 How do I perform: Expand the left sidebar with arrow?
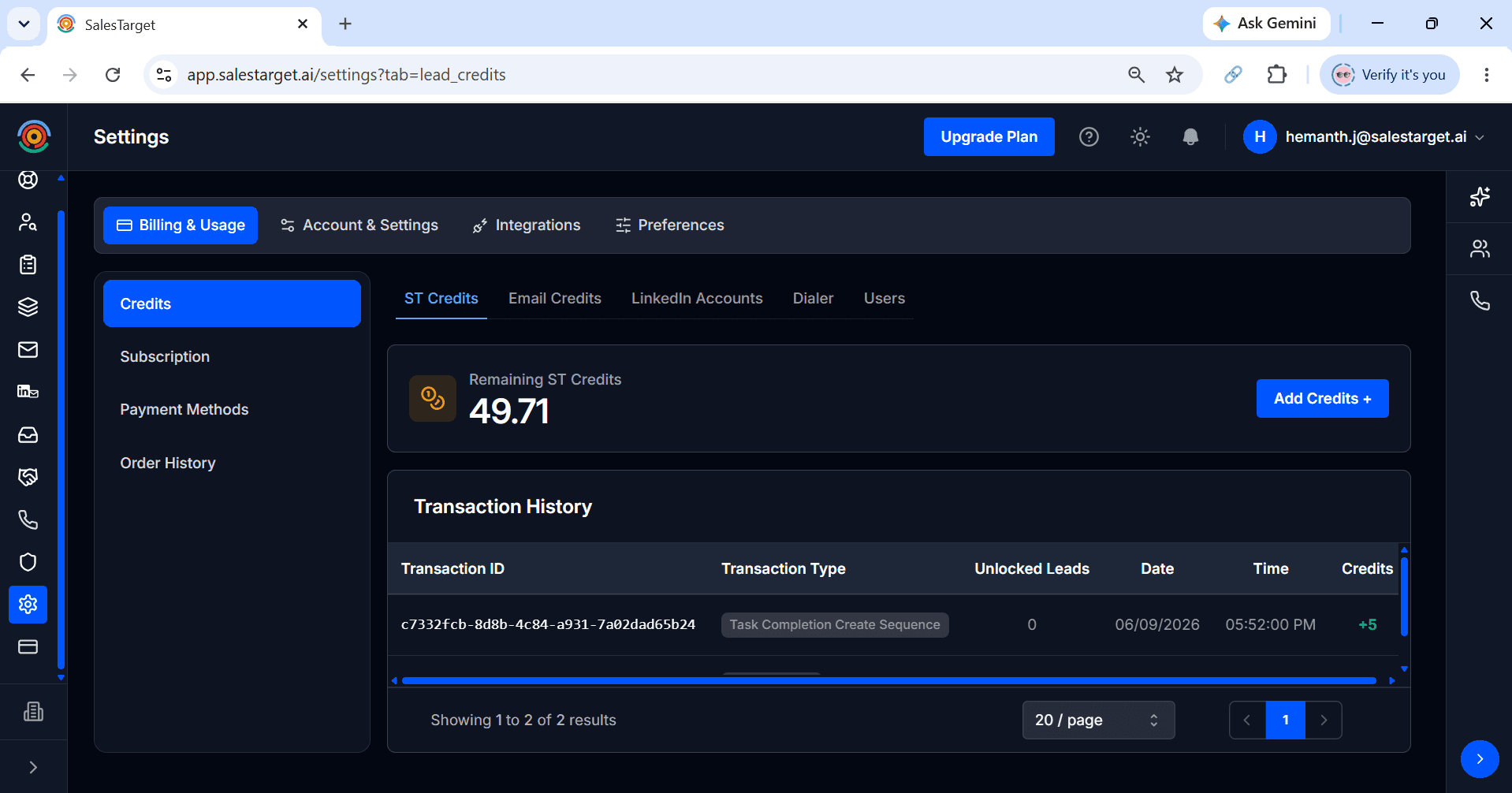pyautogui.click(x=33, y=767)
